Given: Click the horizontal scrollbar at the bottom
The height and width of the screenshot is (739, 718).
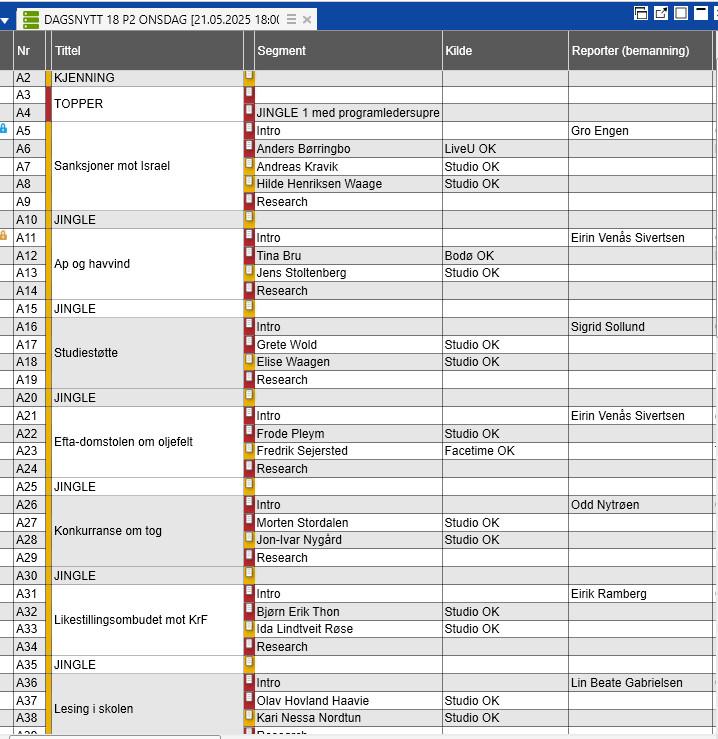Looking at the screenshot, I should tap(115, 737).
